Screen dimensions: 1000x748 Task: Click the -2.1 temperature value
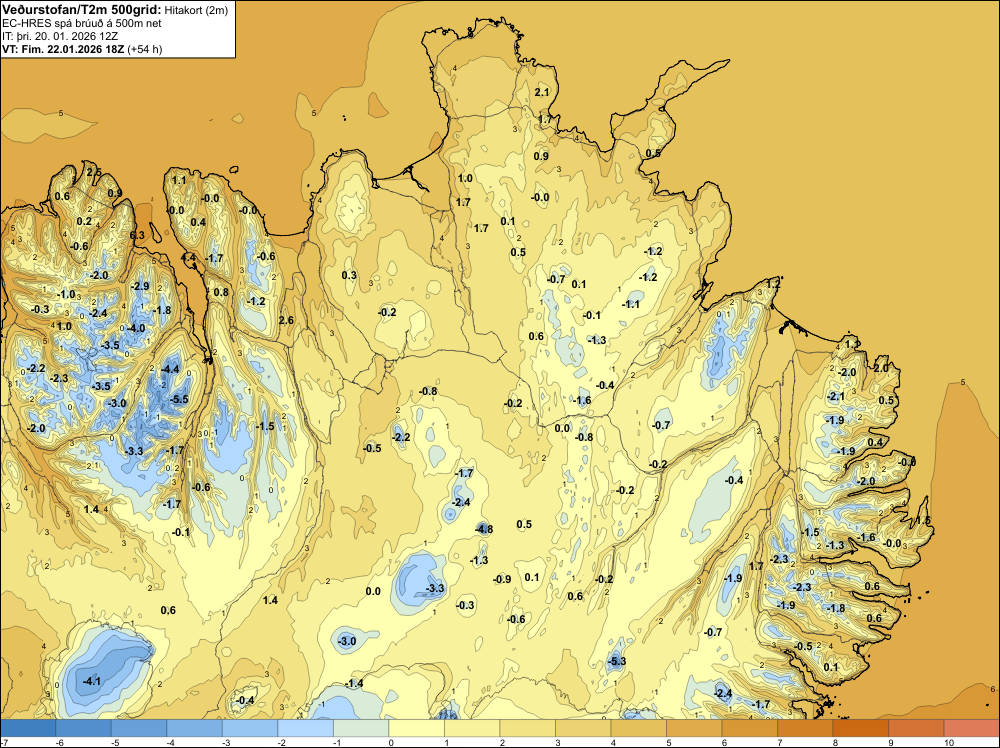(x=836, y=396)
